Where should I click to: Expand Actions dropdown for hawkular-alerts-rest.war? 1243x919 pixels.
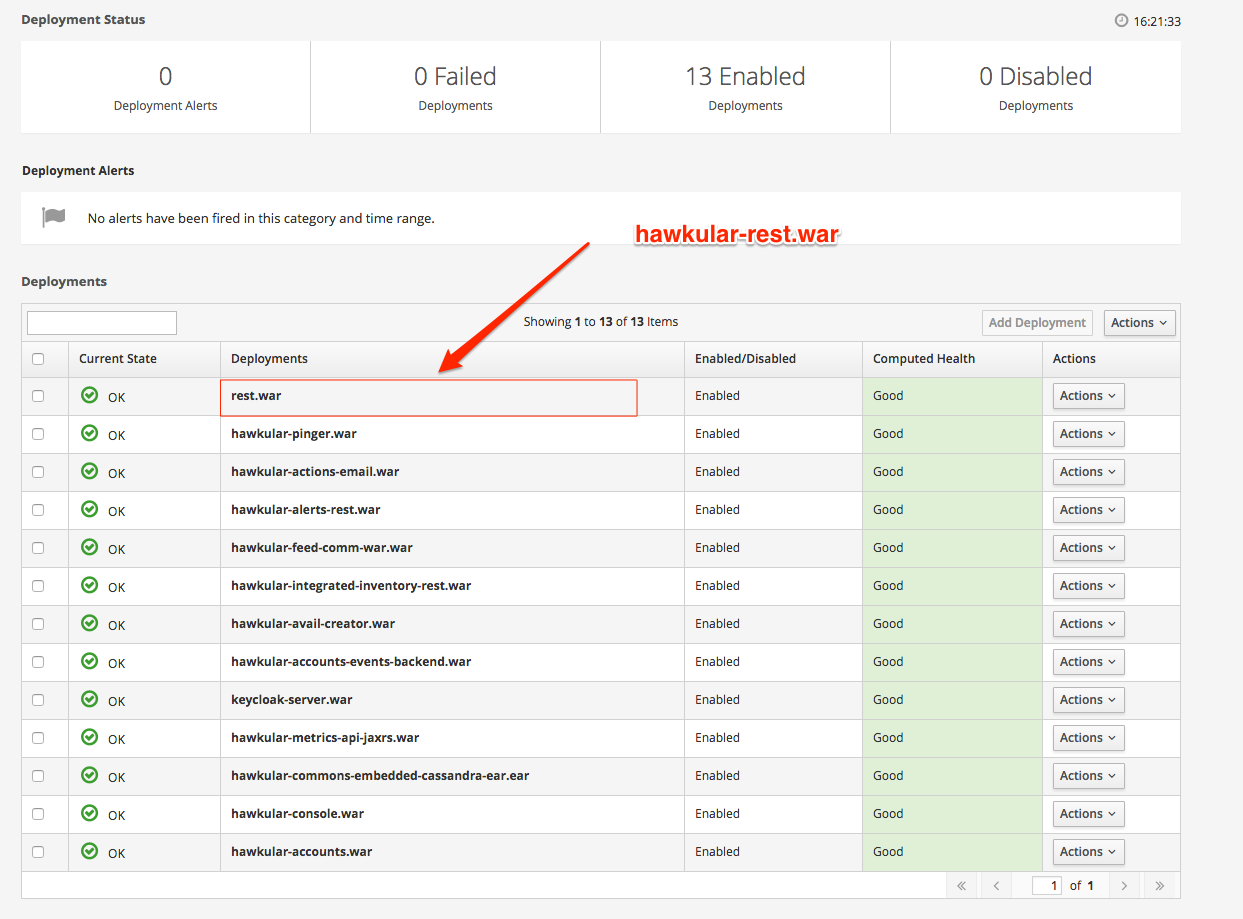tap(1088, 510)
